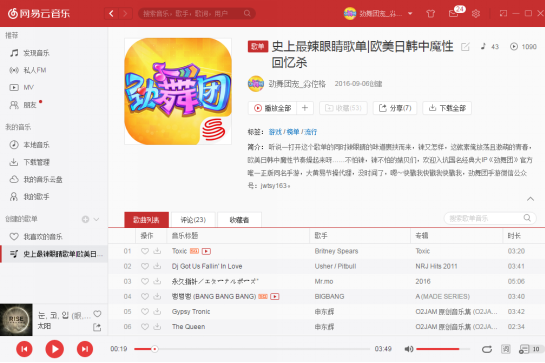Add all songs to queue with plus button
Image resolution: width=545 pixels, height=363 pixels.
(x=305, y=108)
